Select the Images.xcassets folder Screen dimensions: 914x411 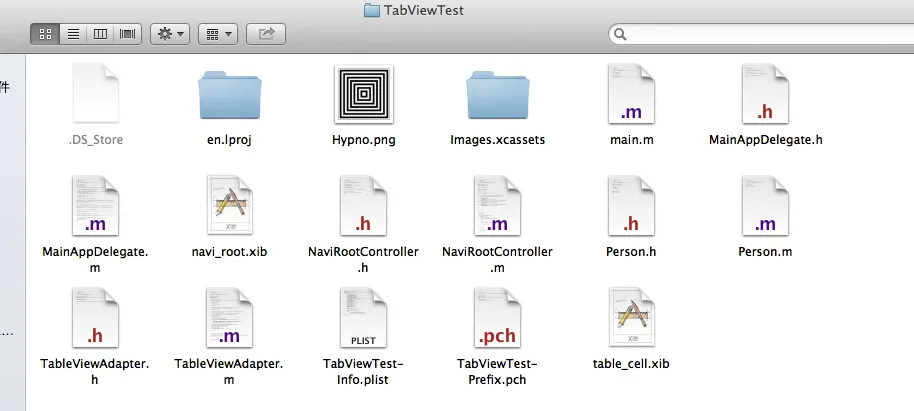click(x=497, y=96)
